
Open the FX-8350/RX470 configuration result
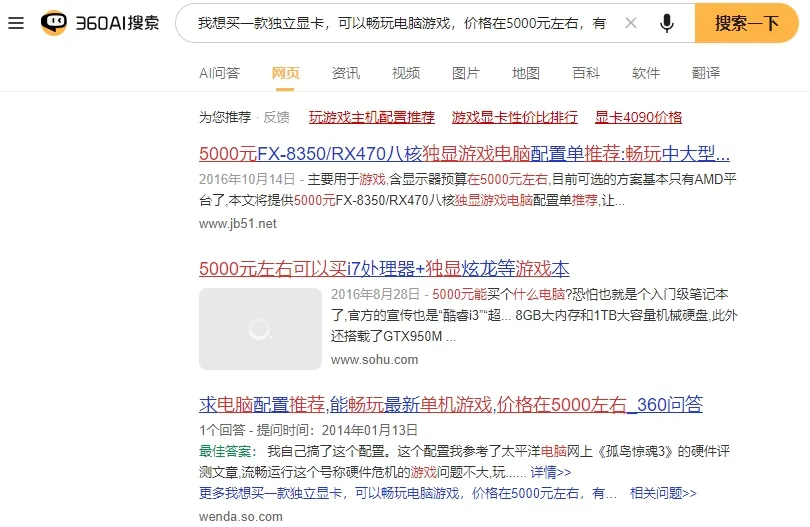pyautogui.click(x=464, y=155)
